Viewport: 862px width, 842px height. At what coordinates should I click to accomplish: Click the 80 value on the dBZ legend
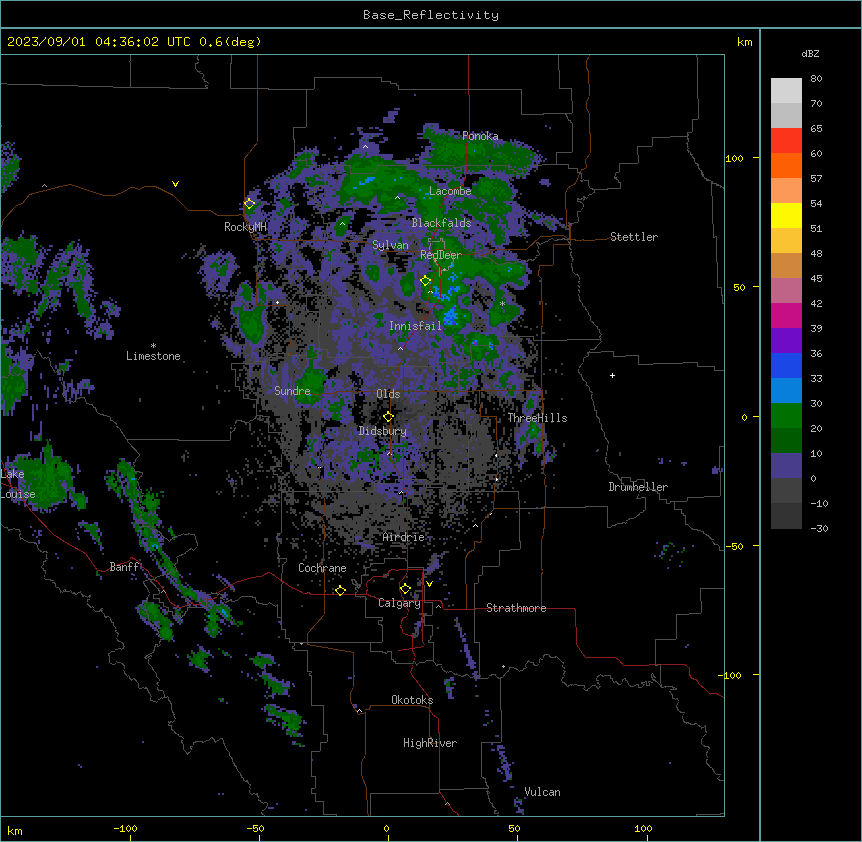click(816, 79)
